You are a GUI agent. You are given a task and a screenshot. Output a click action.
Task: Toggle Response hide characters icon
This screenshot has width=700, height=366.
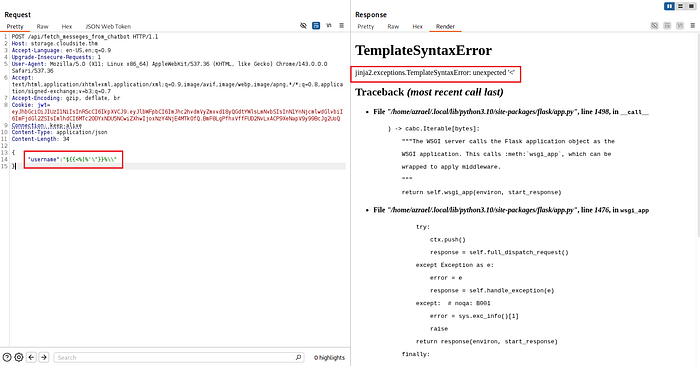pyautogui.click(x=654, y=26)
